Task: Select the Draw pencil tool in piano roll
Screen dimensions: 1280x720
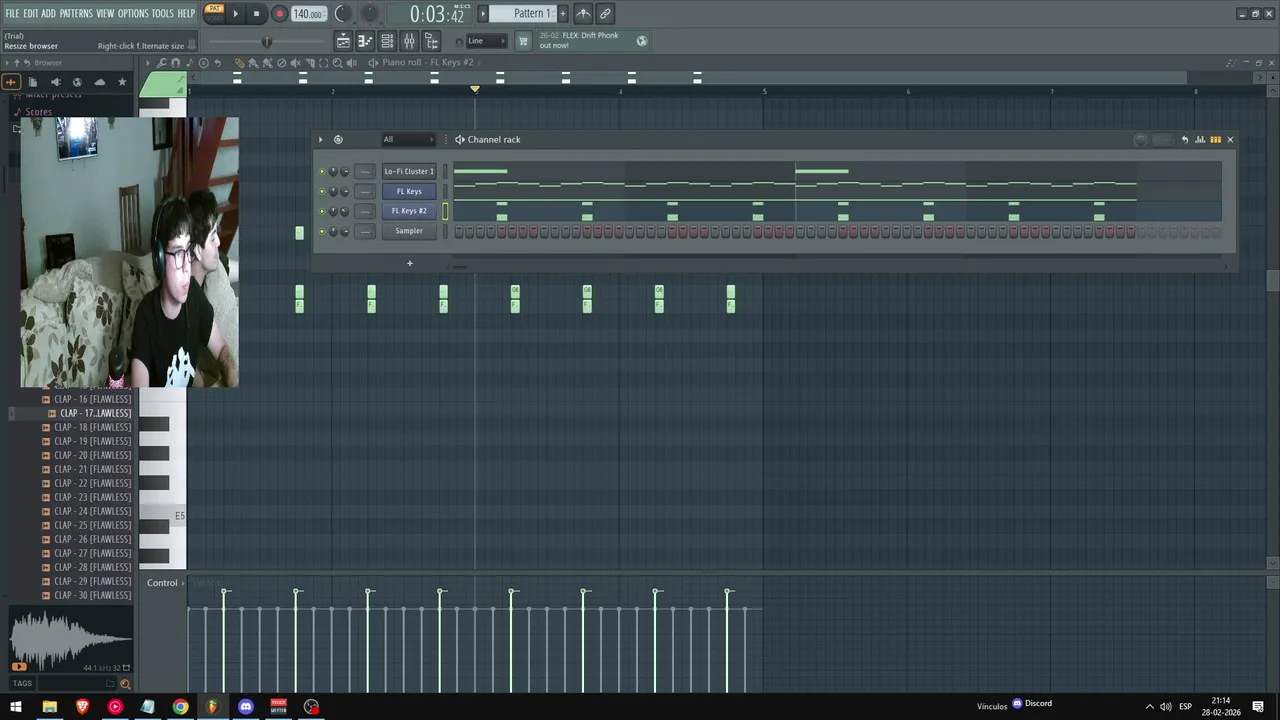Action: [239, 63]
